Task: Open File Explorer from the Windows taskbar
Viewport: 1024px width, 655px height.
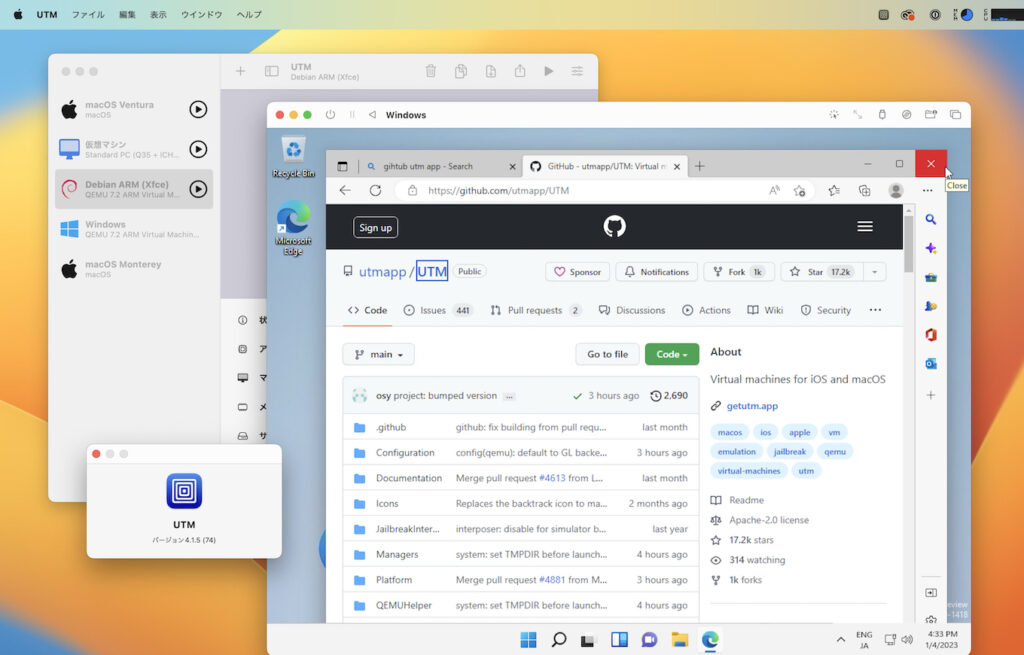Action: [x=679, y=639]
